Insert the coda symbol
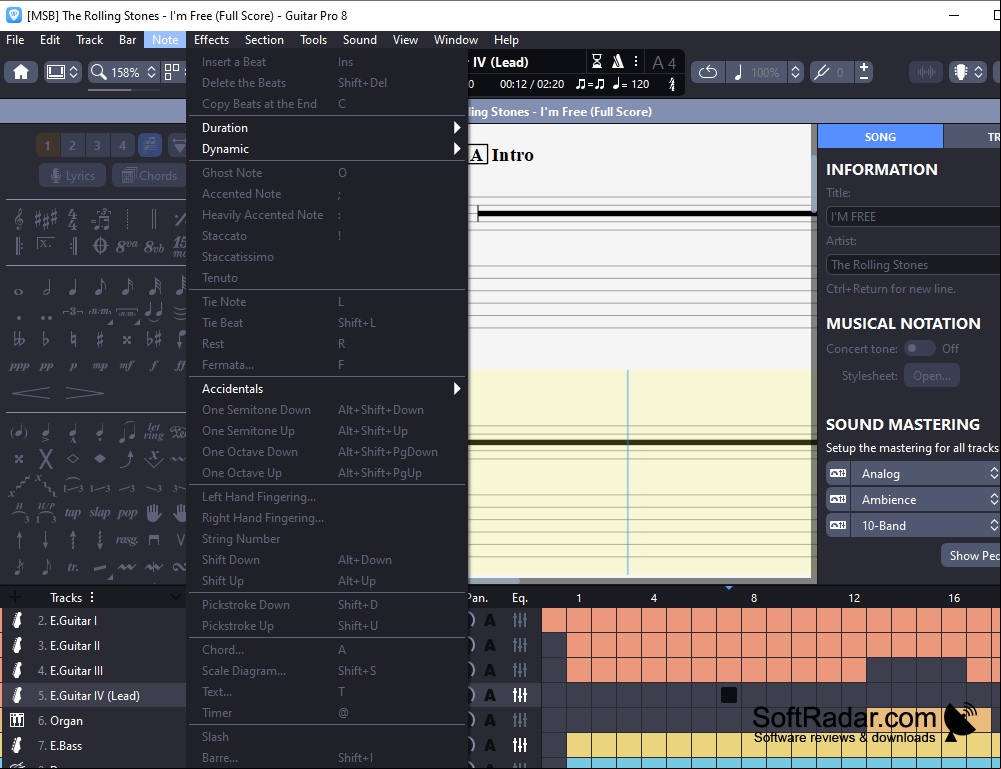Screen dimensions: 1001x769 (x=100, y=246)
